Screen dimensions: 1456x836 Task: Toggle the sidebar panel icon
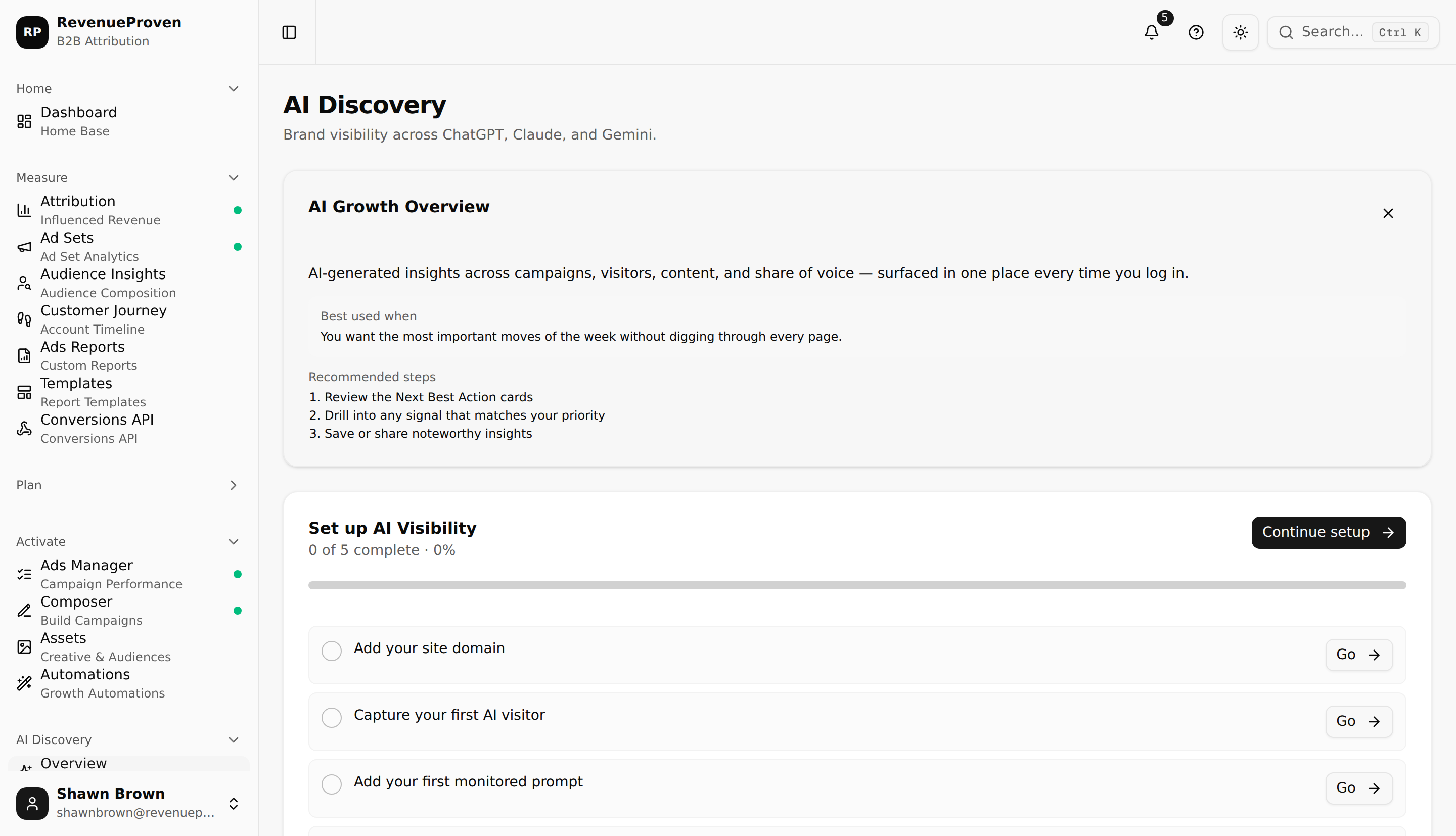click(289, 32)
